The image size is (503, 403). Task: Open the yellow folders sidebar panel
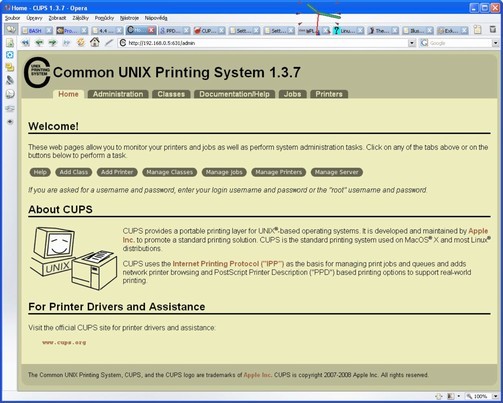pos(10,67)
